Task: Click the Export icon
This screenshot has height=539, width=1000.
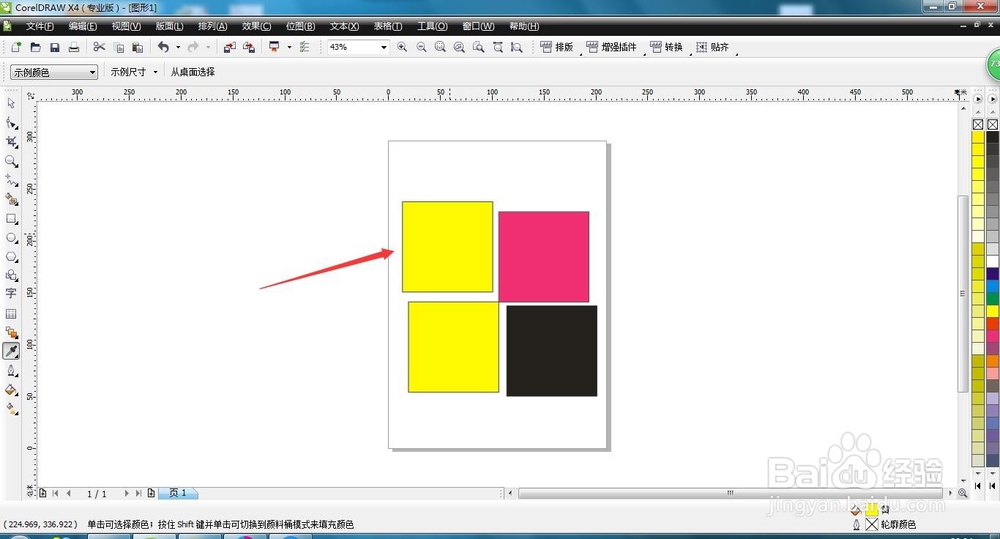Action: pyautogui.click(x=249, y=47)
